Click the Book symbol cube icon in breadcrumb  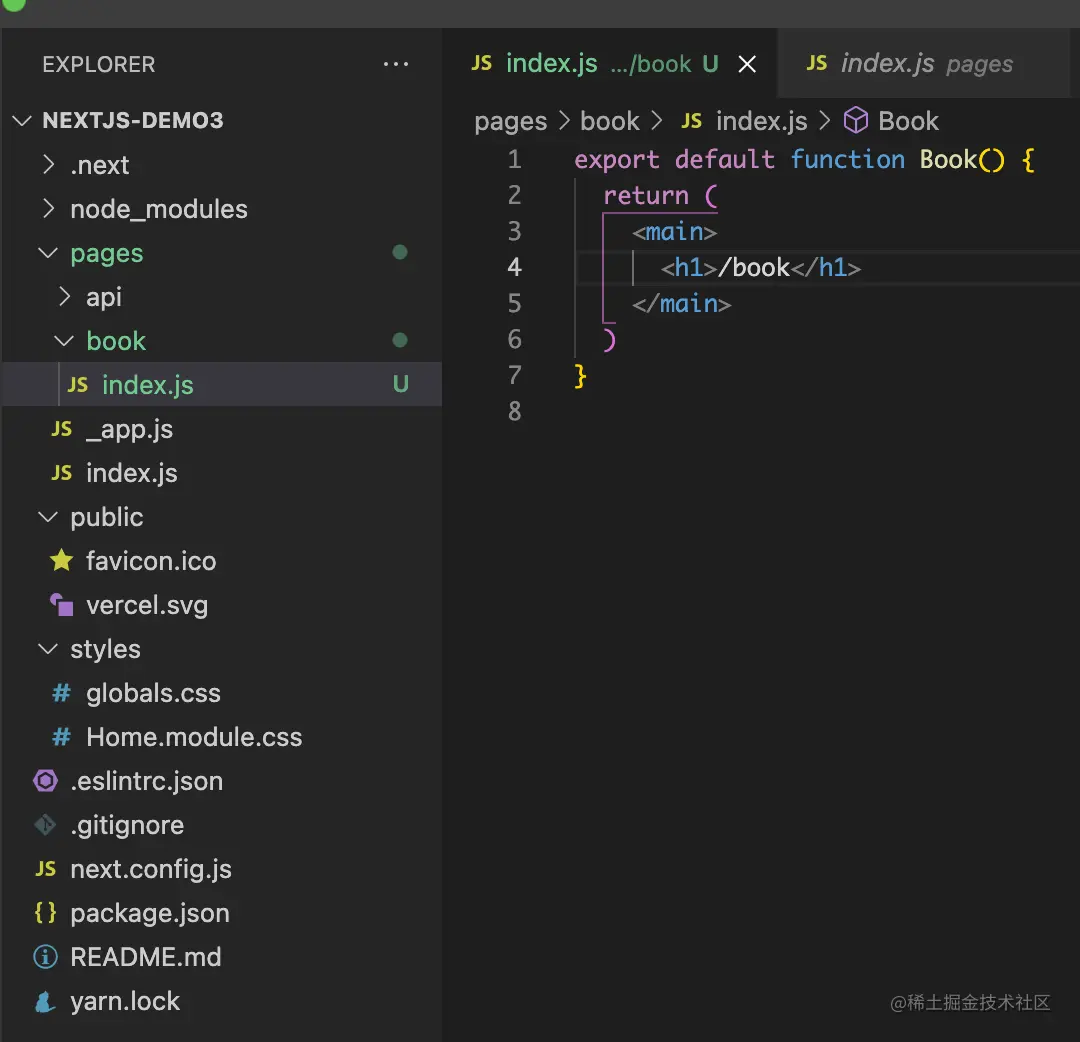pos(856,121)
